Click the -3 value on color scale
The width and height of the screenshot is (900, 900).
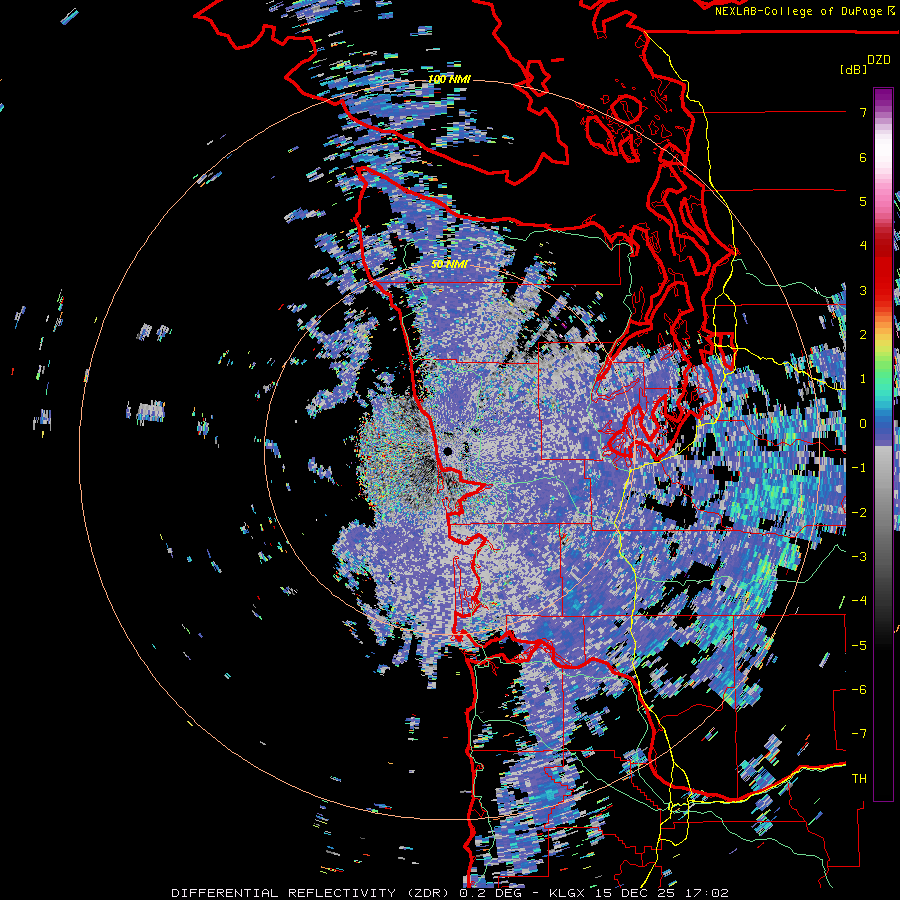point(859,557)
